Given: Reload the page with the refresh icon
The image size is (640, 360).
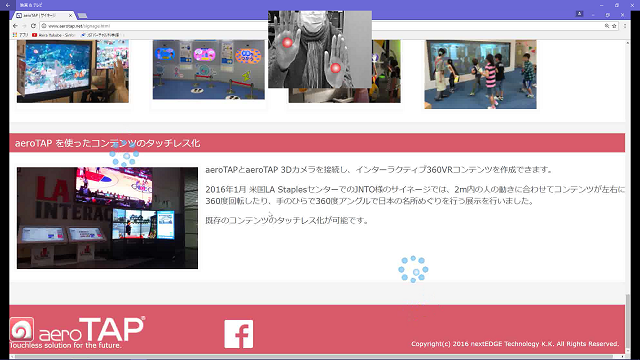Looking at the screenshot, I should pyautogui.click(x=33, y=26).
